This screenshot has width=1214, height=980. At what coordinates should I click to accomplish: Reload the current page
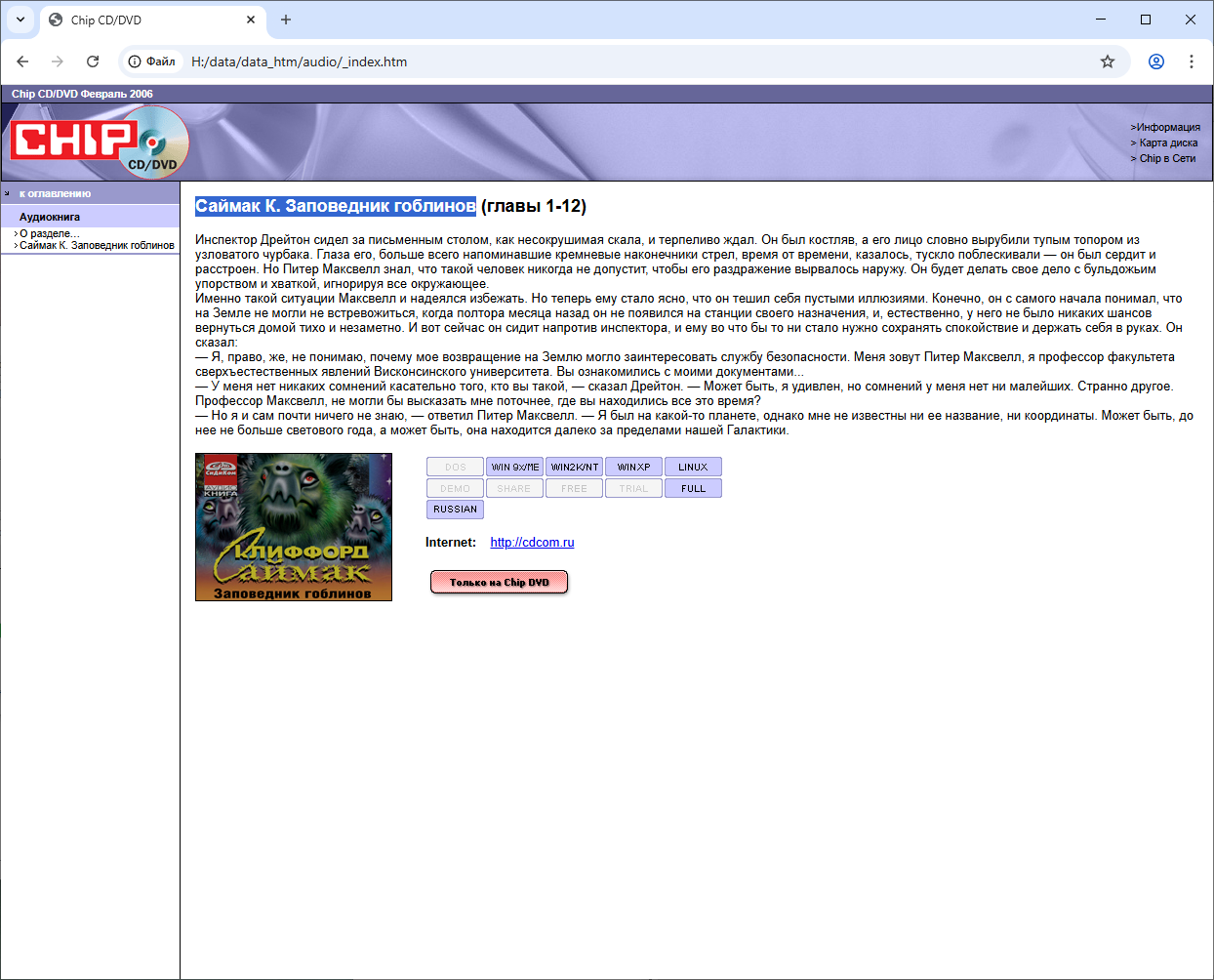[93, 61]
